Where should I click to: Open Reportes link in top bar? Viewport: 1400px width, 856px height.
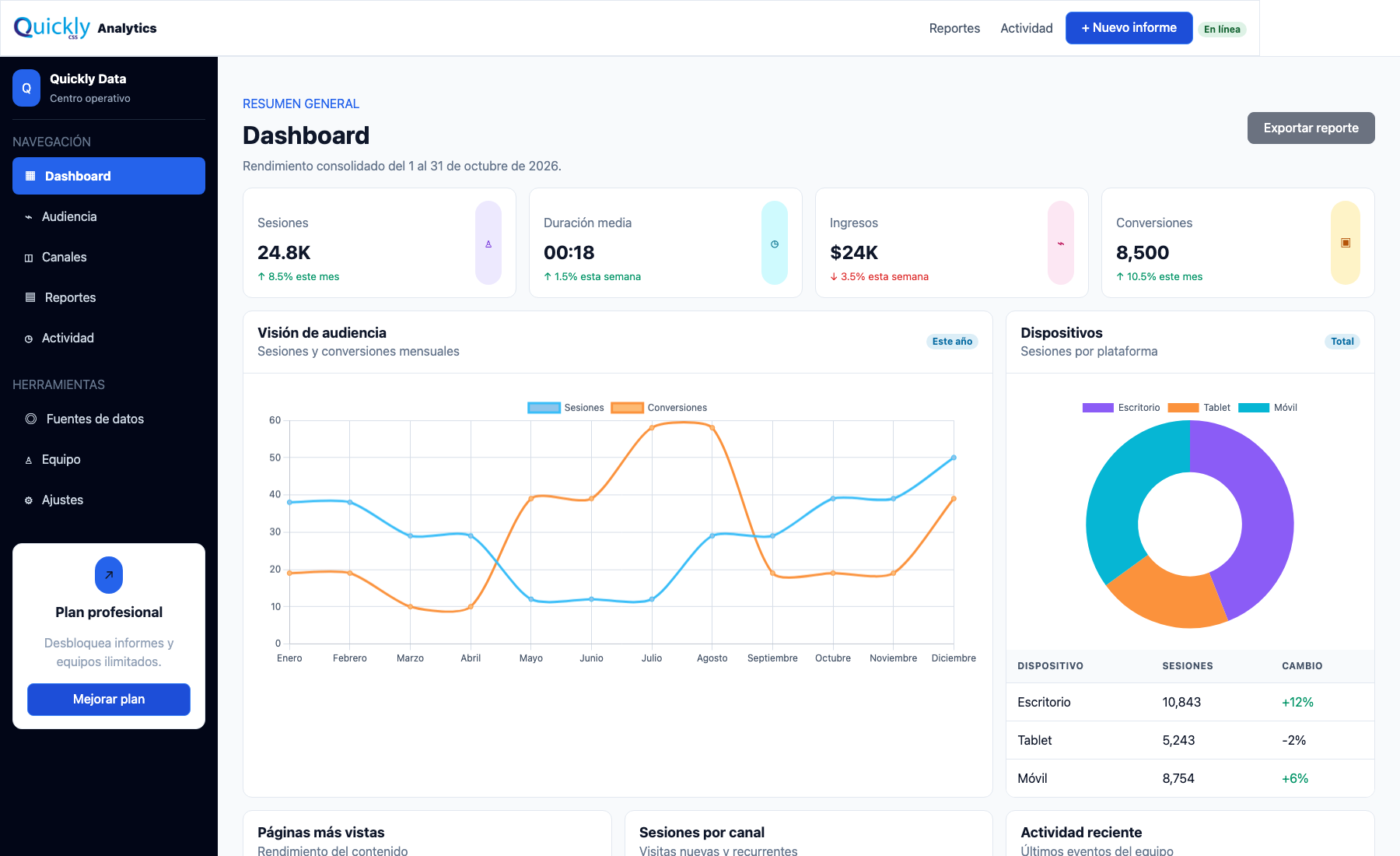click(954, 28)
